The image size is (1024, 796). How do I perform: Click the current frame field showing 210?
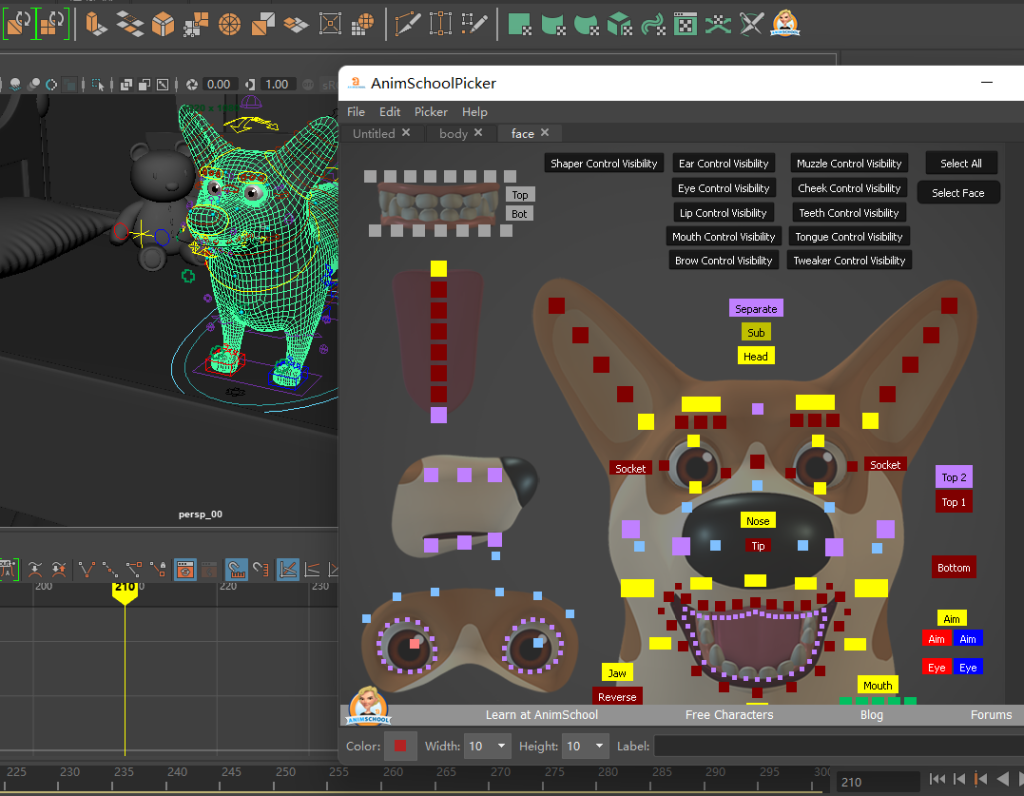pyautogui.click(x=877, y=782)
